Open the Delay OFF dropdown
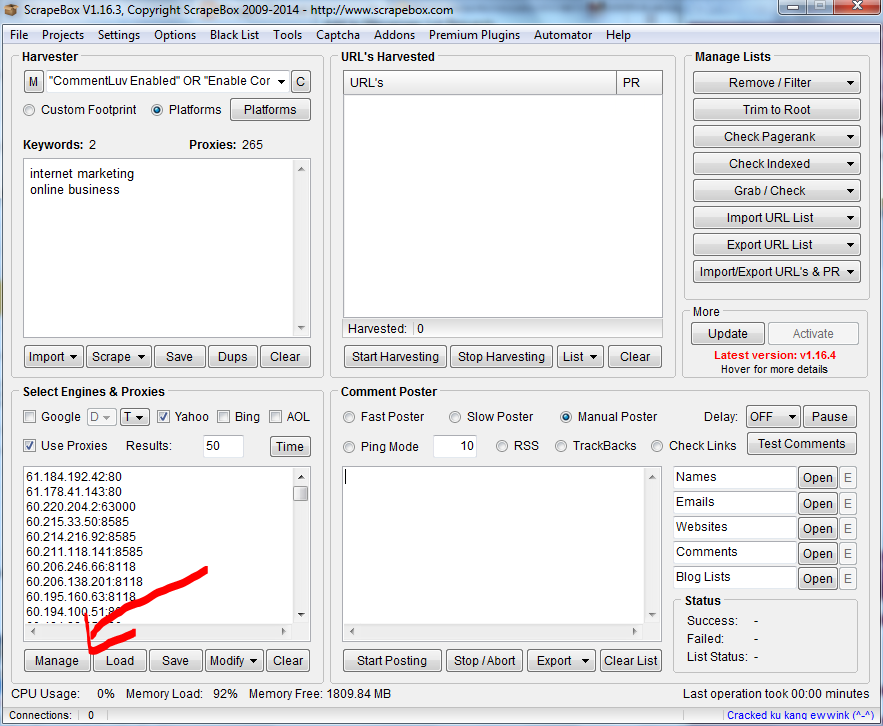 [773, 417]
